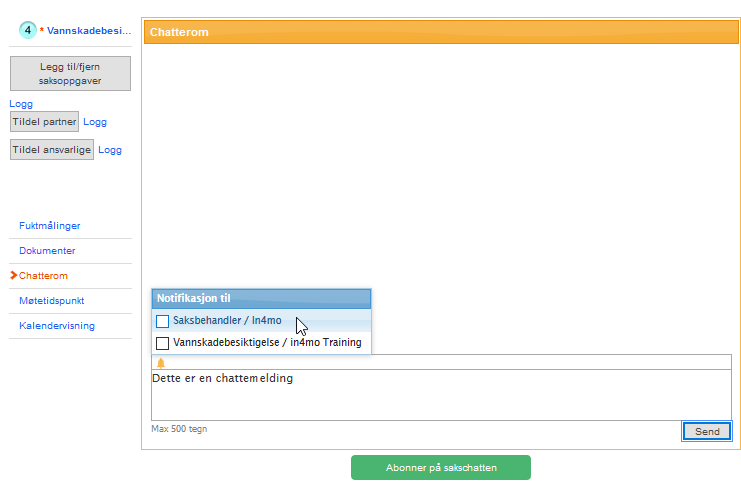Click the Vannskadebesi... case title
This screenshot has height=490, width=741.
(x=88, y=31)
